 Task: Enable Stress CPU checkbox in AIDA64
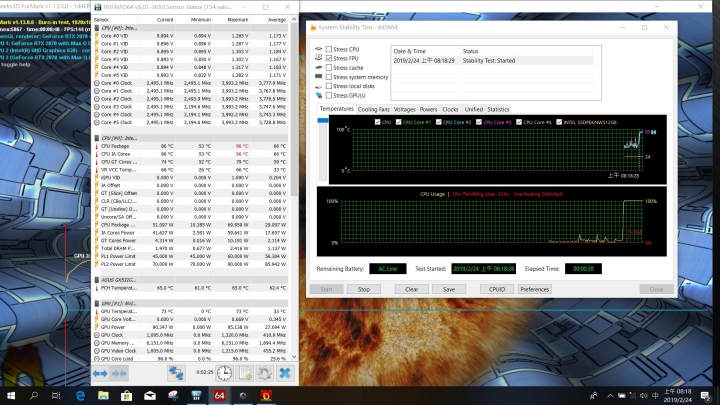point(329,49)
